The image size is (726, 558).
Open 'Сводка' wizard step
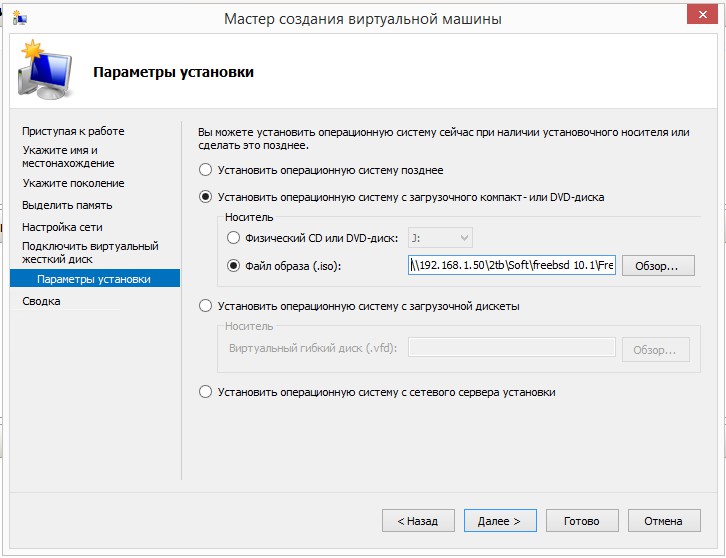(41, 301)
